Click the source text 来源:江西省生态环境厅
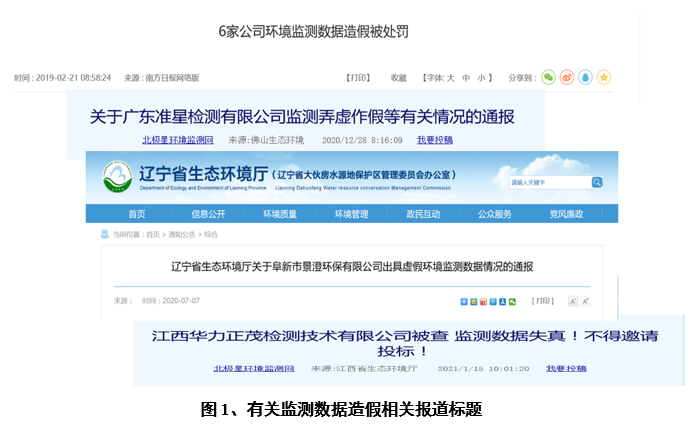692x434 pixels. (x=364, y=368)
